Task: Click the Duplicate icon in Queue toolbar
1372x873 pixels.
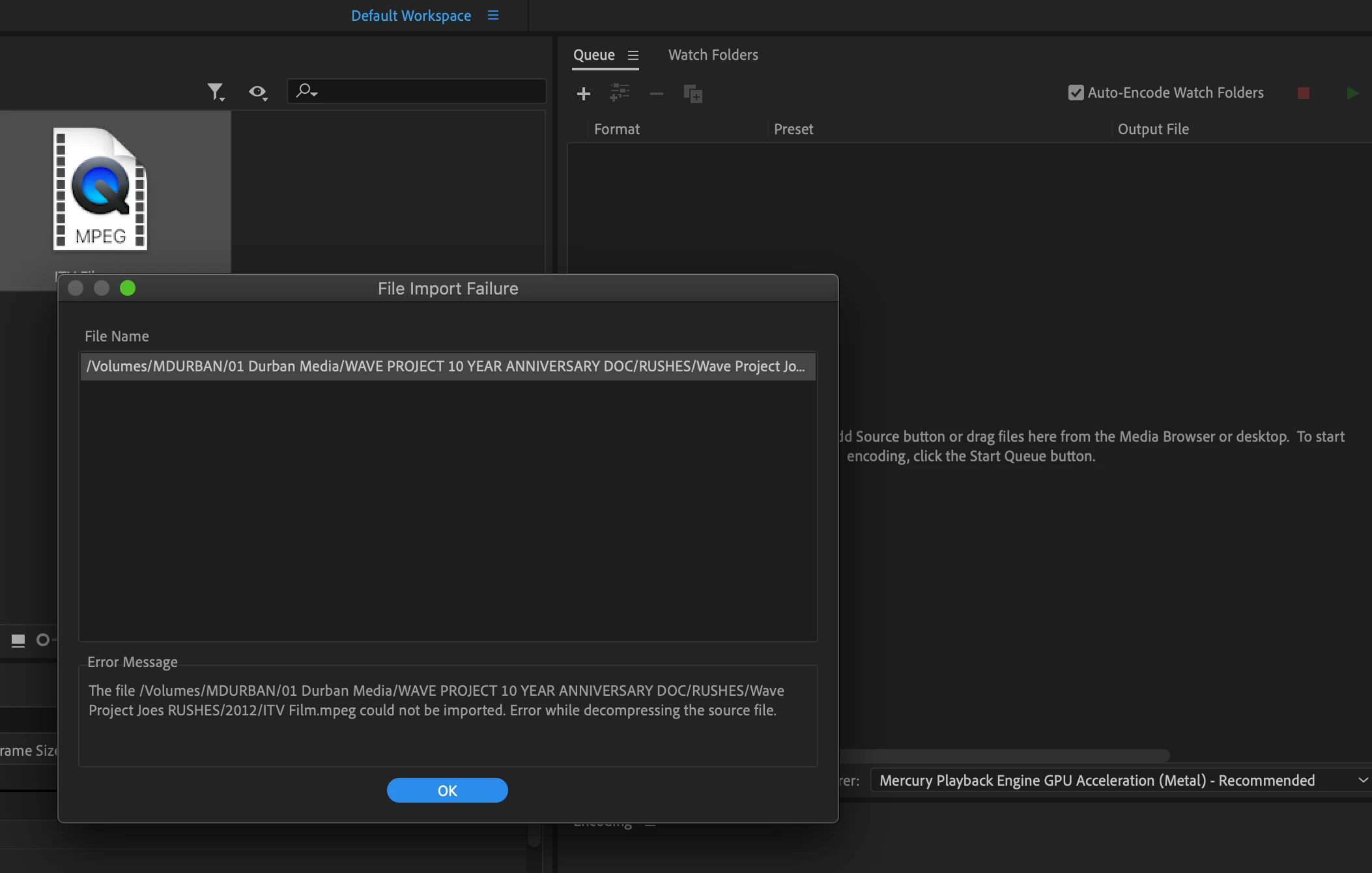Action: click(693, 94)
